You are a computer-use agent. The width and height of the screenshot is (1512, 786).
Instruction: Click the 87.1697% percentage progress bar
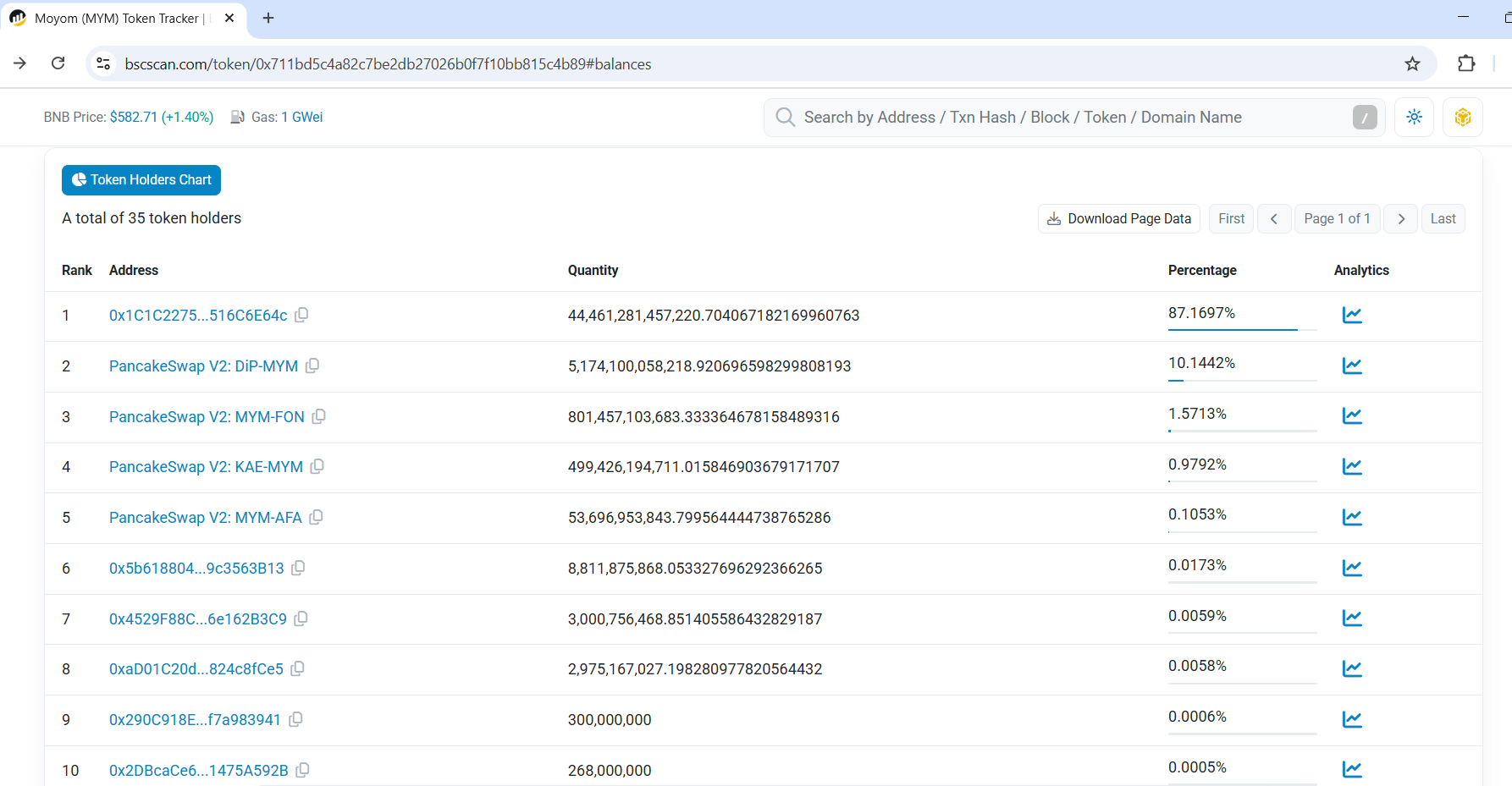(x=1242, y=329)
